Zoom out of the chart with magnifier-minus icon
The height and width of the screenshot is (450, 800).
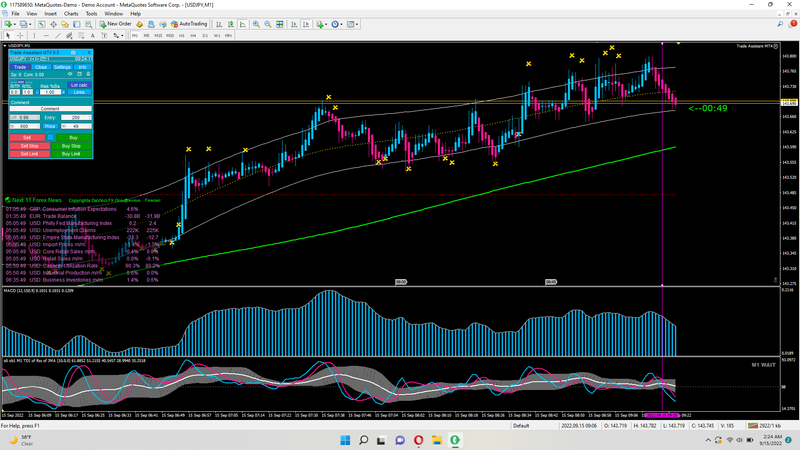pyautogui.click(x=267, y=24)
